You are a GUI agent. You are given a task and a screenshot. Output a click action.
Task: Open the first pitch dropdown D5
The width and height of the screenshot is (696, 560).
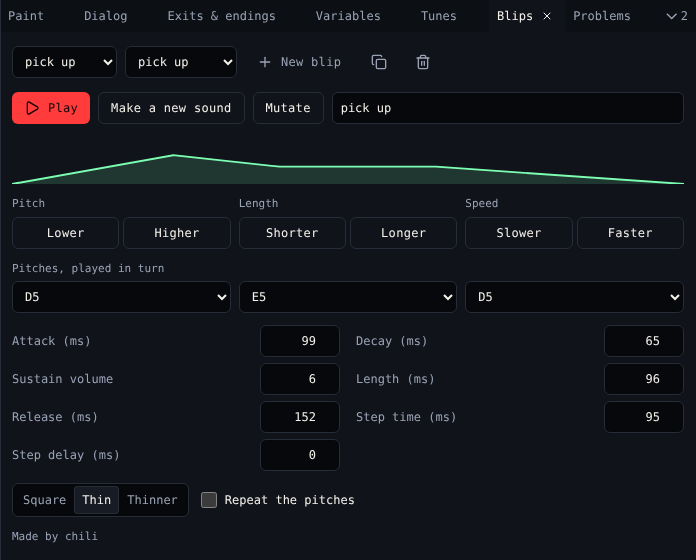[121, 297]
